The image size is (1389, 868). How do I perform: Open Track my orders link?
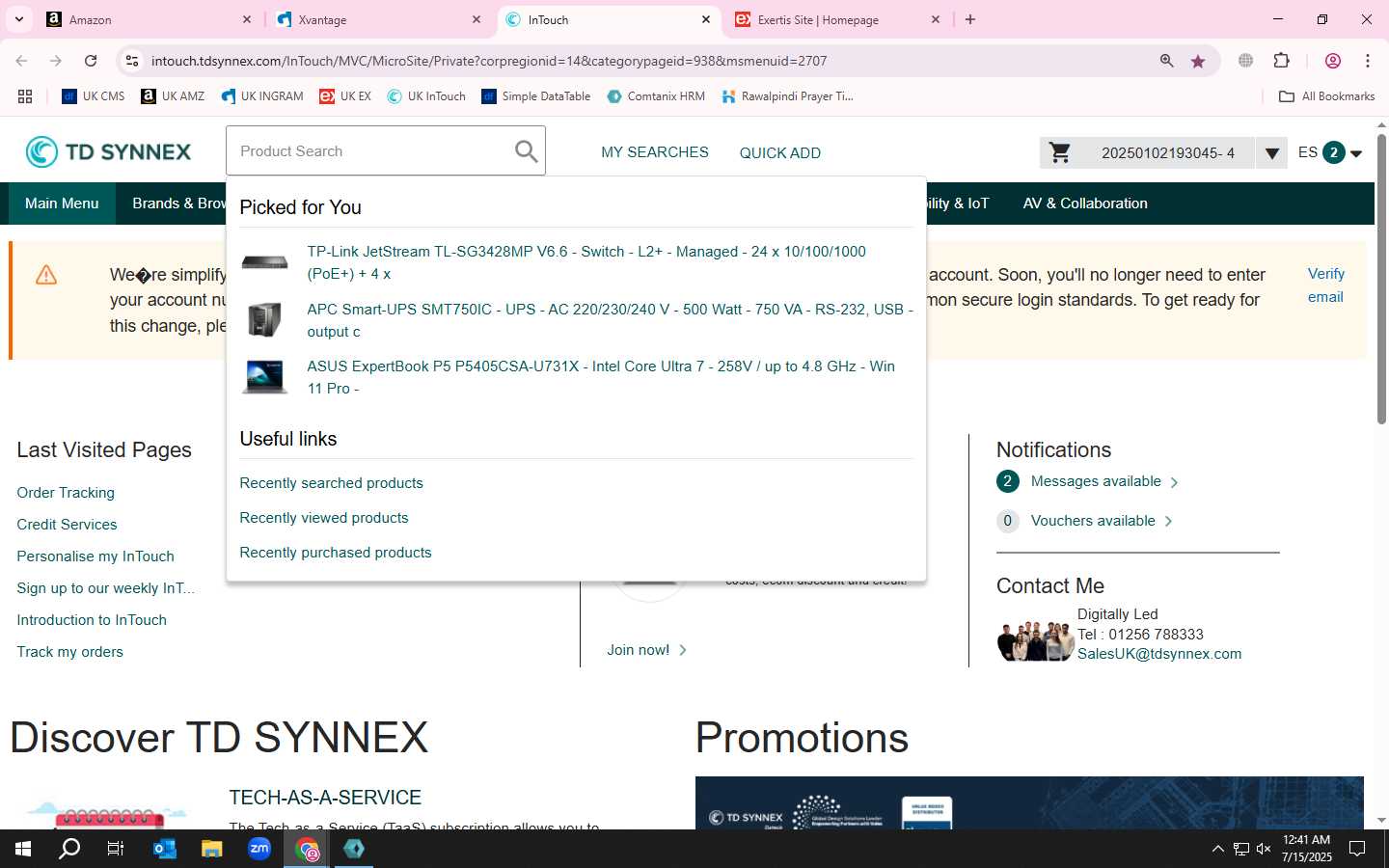(69, 652)
